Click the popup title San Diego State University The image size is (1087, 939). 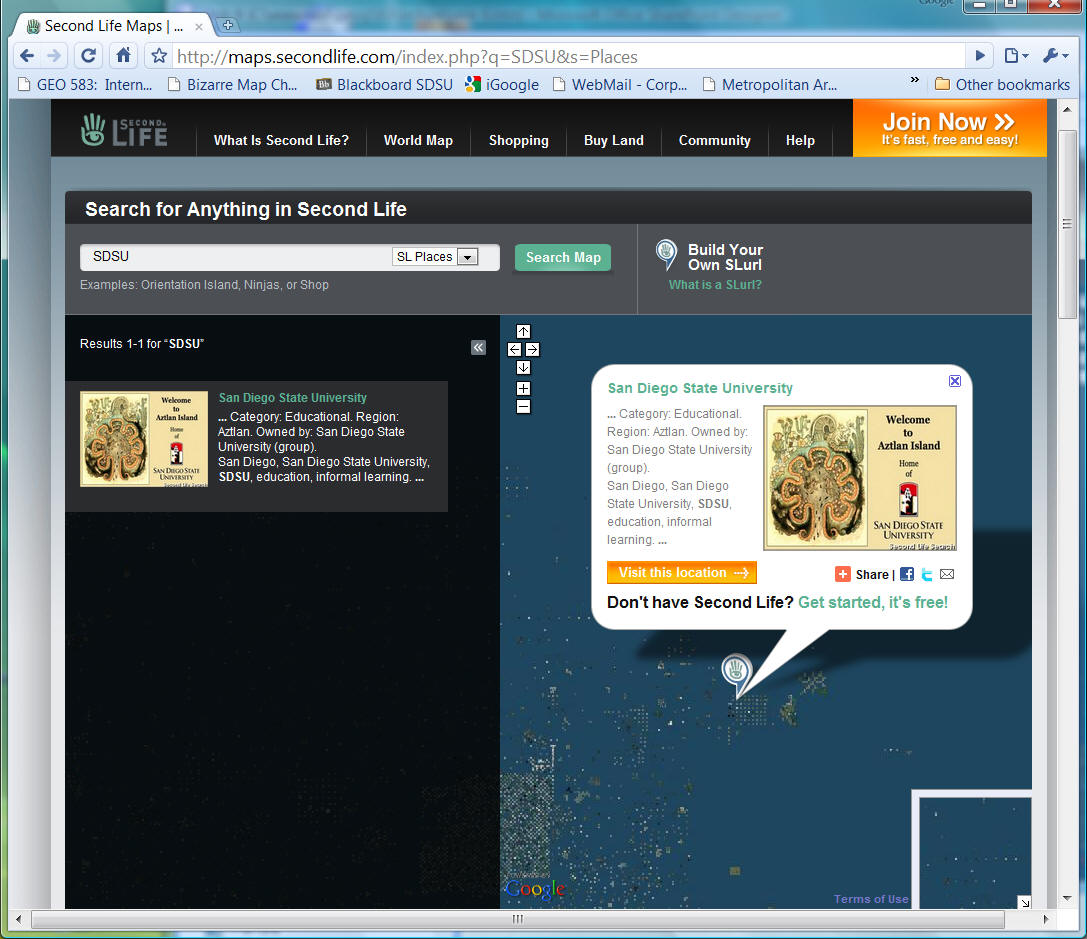click(700, 388)
